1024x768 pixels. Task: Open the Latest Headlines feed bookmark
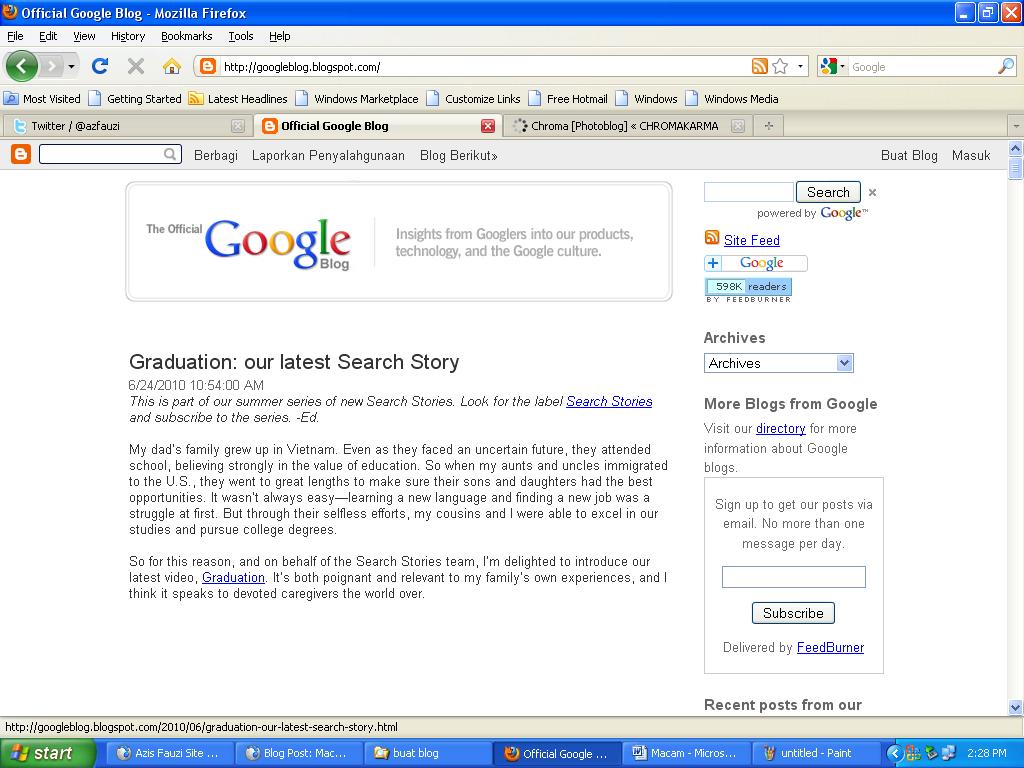click(x=238, y=99)
